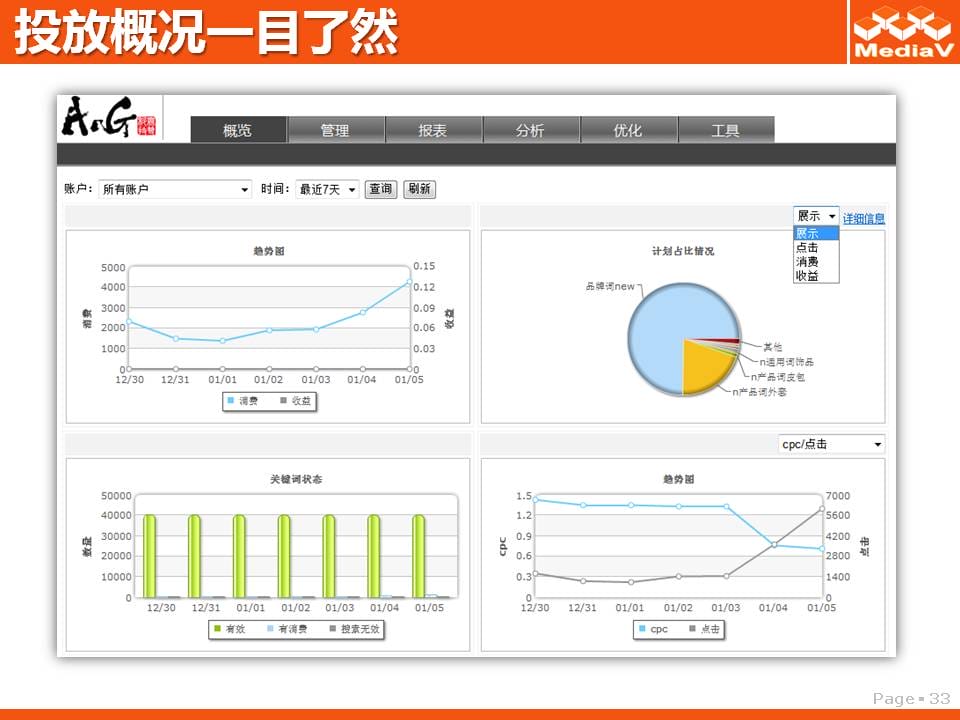
Task: Choose 收益 in the open dropdown list
Action: (816, 276)
